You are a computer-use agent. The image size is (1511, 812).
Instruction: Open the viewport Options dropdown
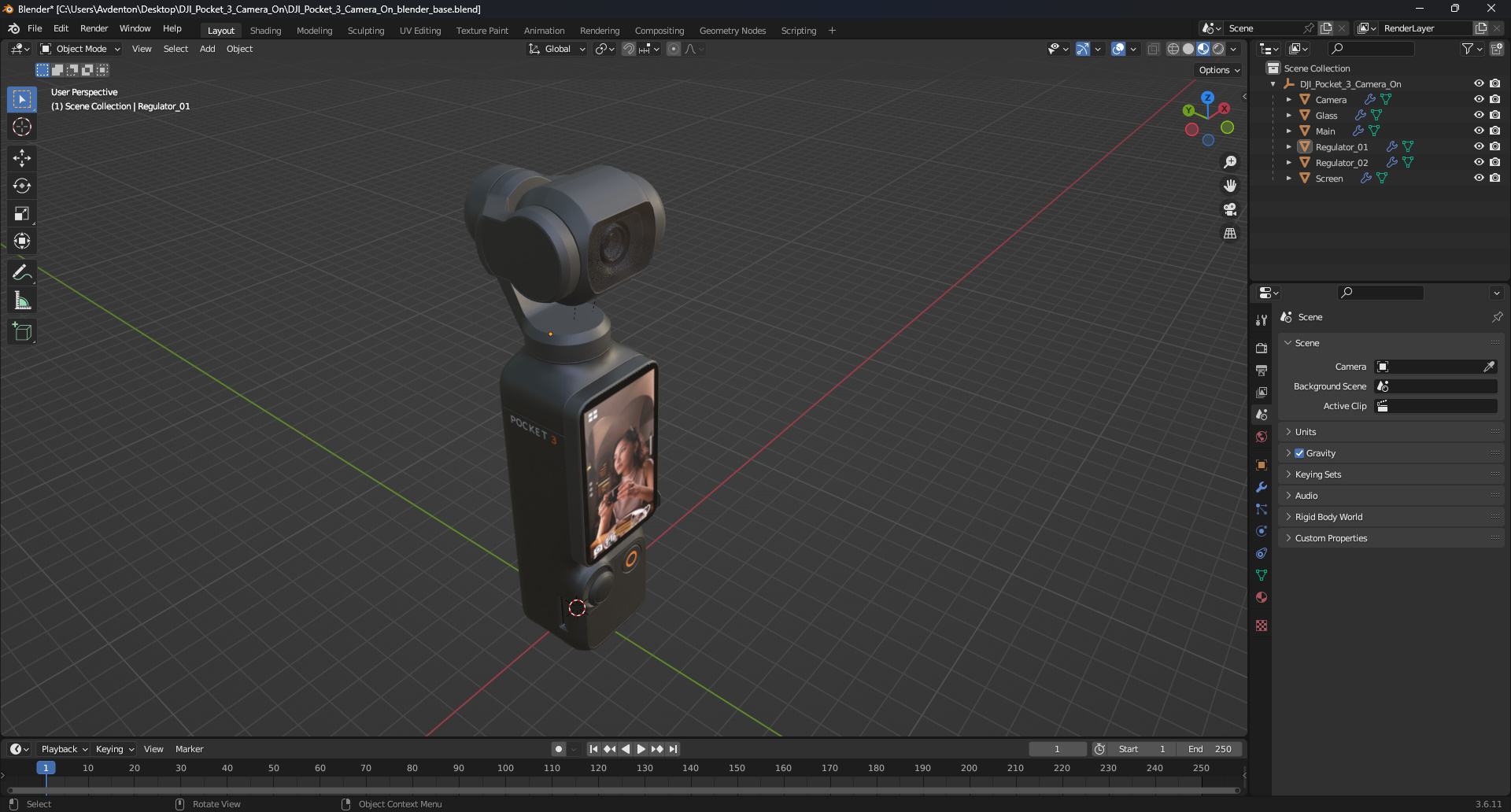pos(1219,70)
